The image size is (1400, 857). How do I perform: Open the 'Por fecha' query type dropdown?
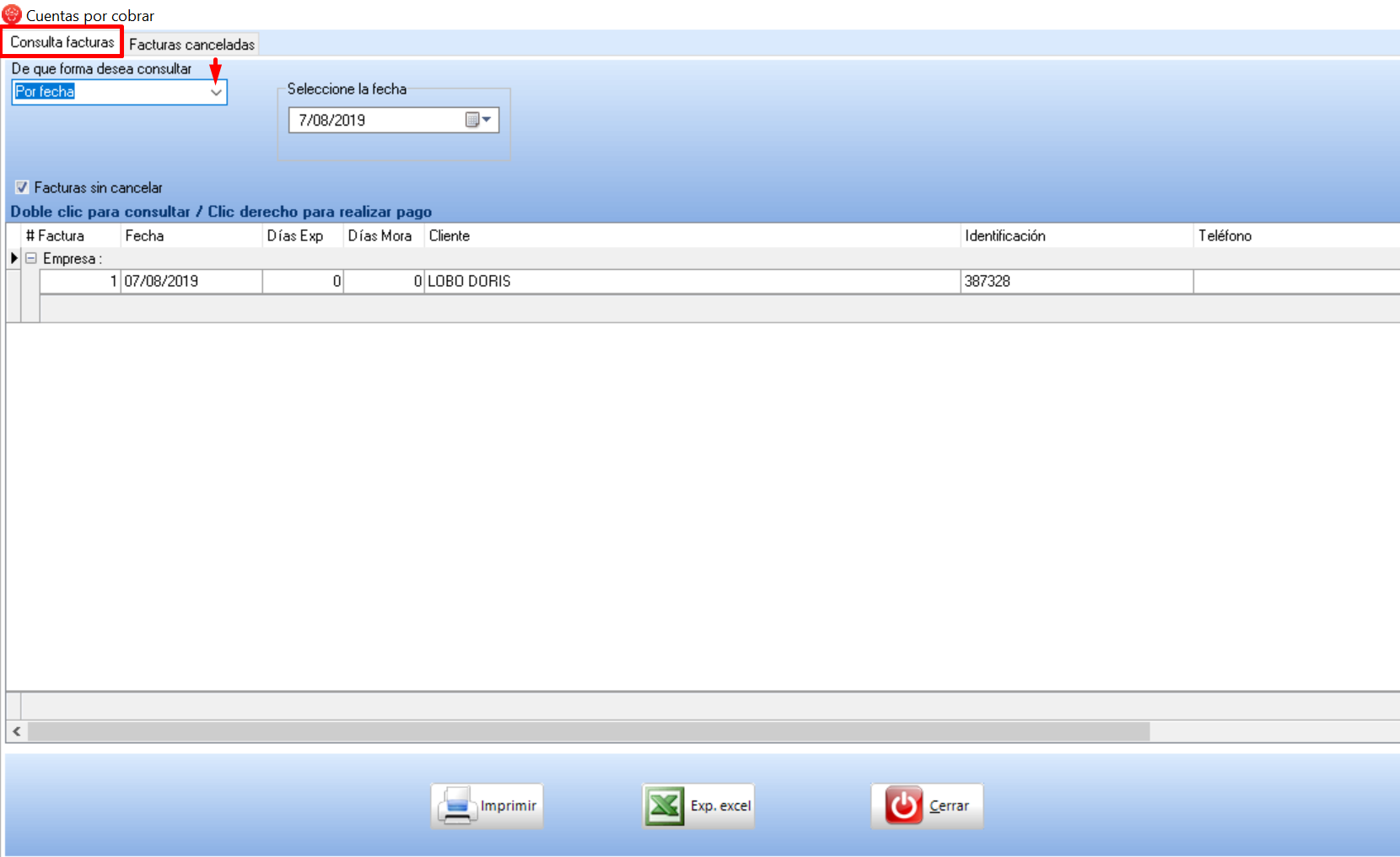pyautogui.click(x=216, y=92)
